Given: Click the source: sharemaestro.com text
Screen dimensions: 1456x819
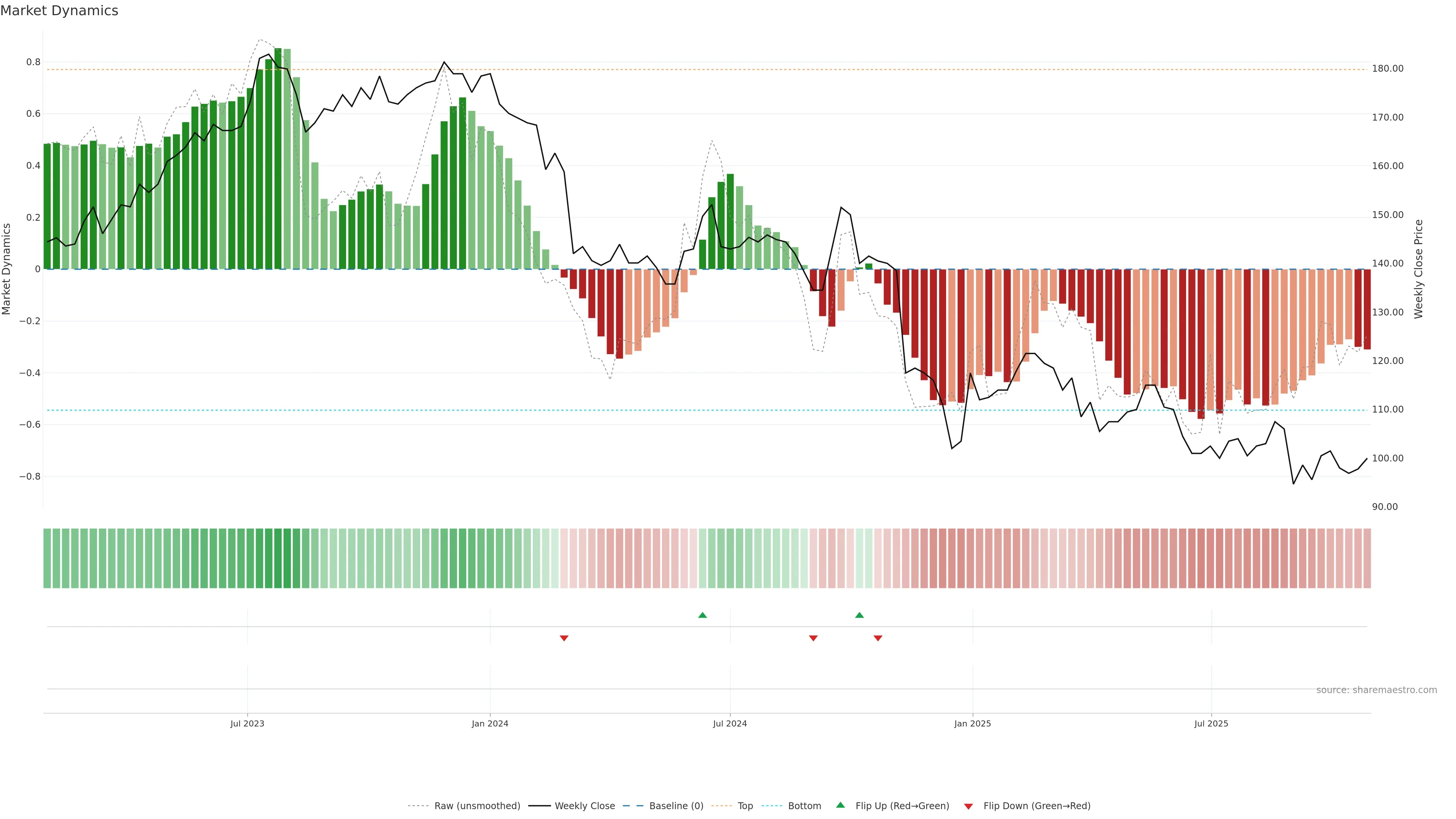Looking at the screenshot, I should (1376, 690).
